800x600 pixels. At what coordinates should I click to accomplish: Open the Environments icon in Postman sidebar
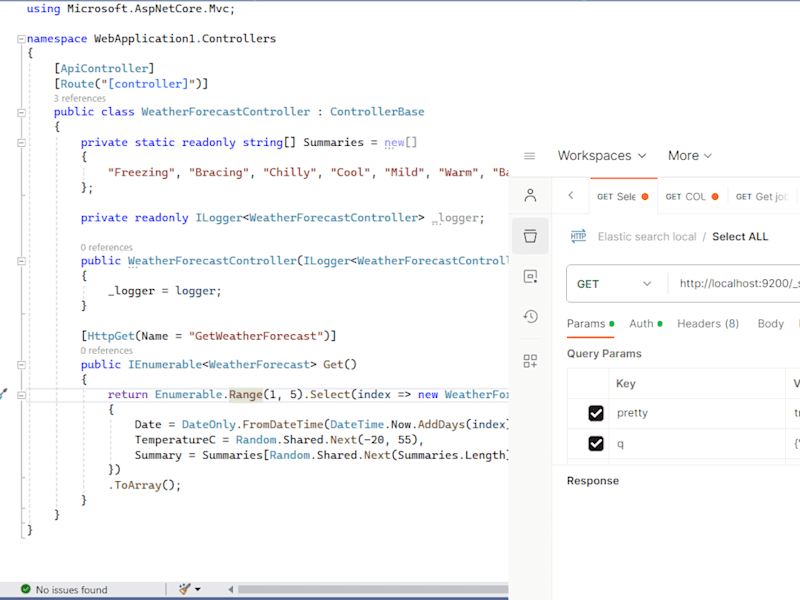[x=530, y=276]
